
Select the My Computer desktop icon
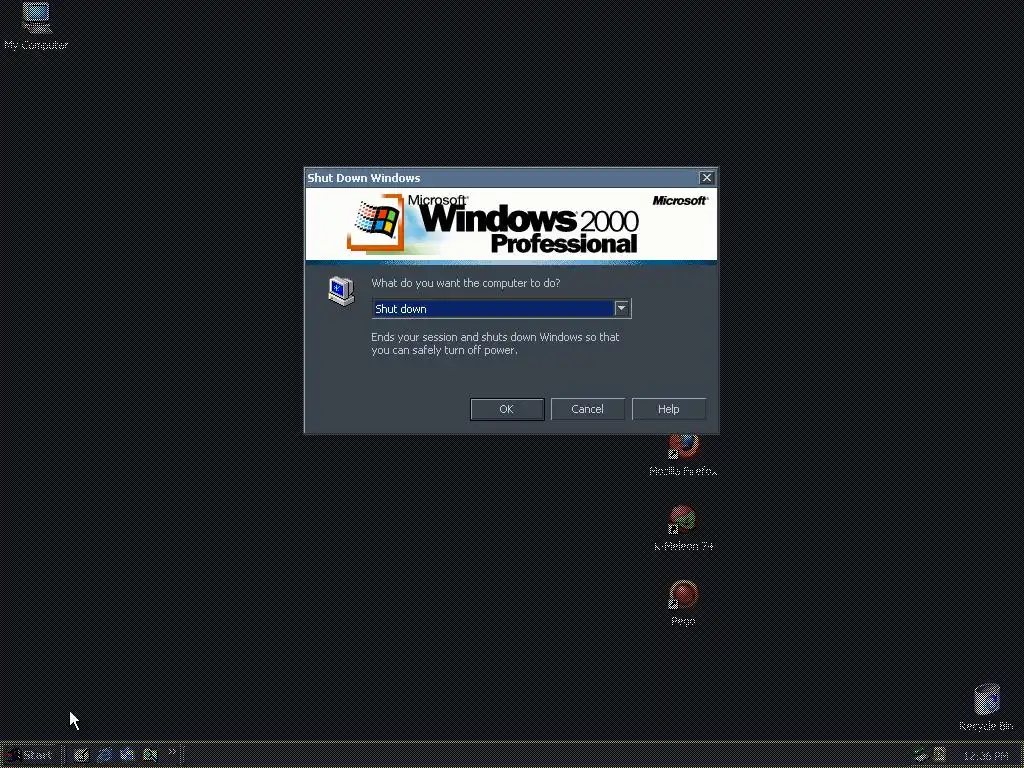tap(36, 26)
